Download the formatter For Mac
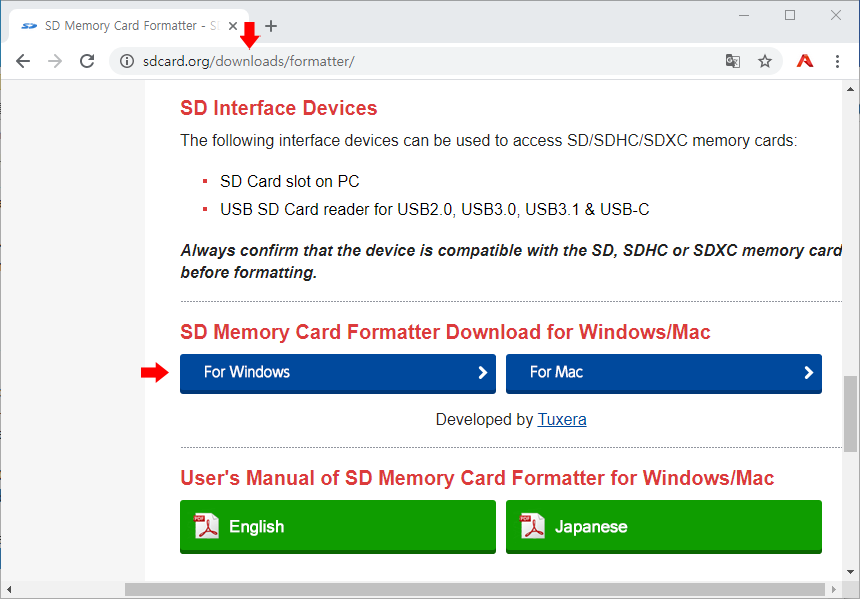The height and width of the screenshot is (599, 860). click(x=664, y=373)
